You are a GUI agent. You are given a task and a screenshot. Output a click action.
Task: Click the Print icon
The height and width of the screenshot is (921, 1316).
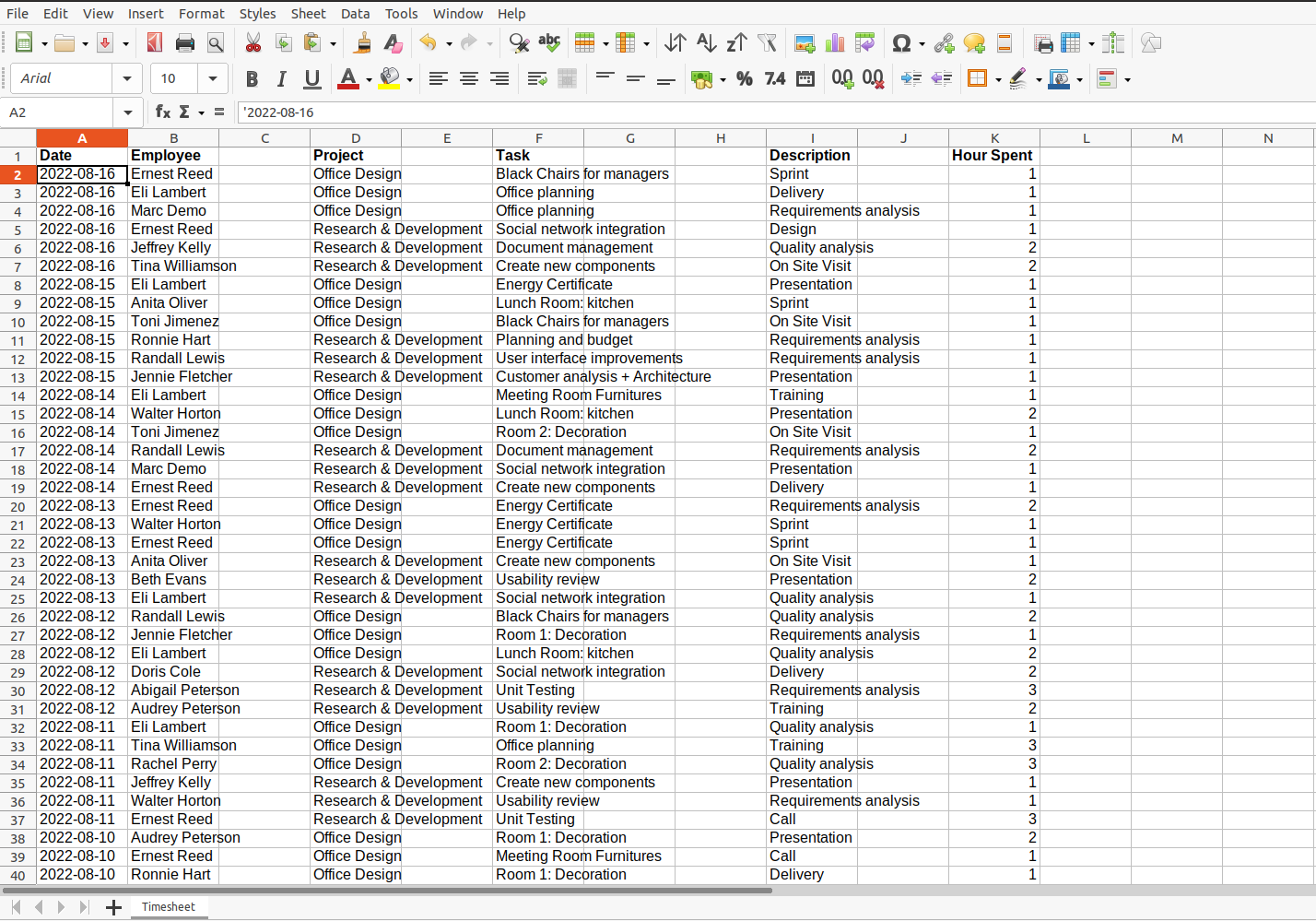click(x=185, y=43)
